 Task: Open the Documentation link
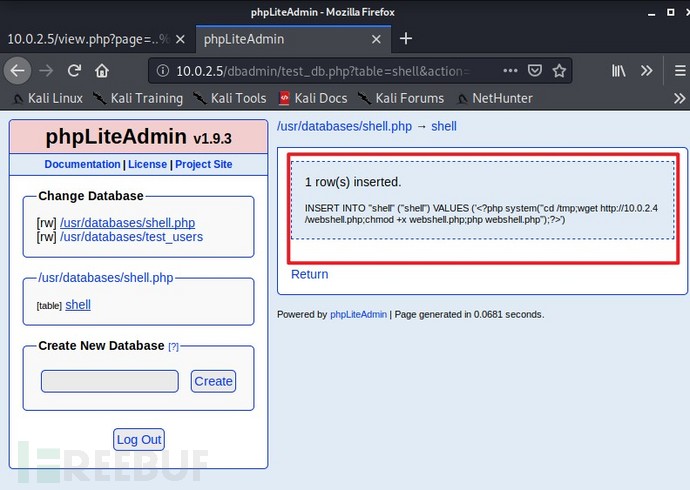pyautogui.click(x=82, y=164)
